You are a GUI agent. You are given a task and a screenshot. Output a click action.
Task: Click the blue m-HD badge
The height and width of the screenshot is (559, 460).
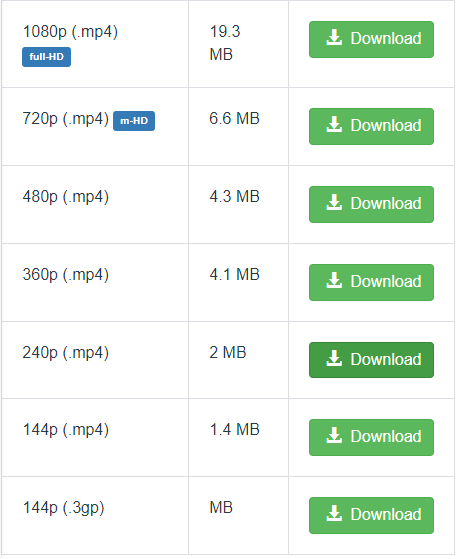click(134, 121)
